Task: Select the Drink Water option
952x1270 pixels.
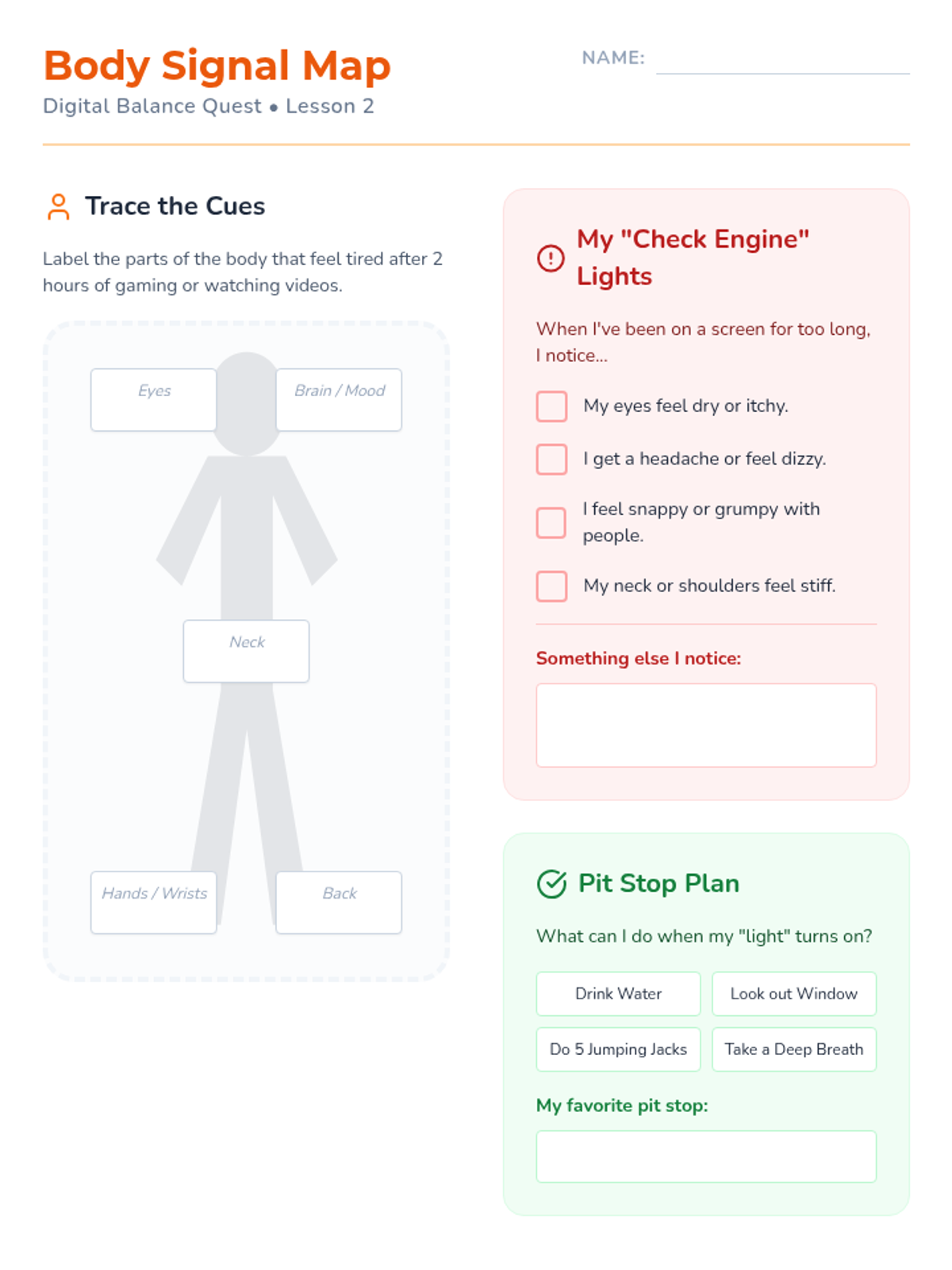Action: pyautogui.click(x=618, y=994)
